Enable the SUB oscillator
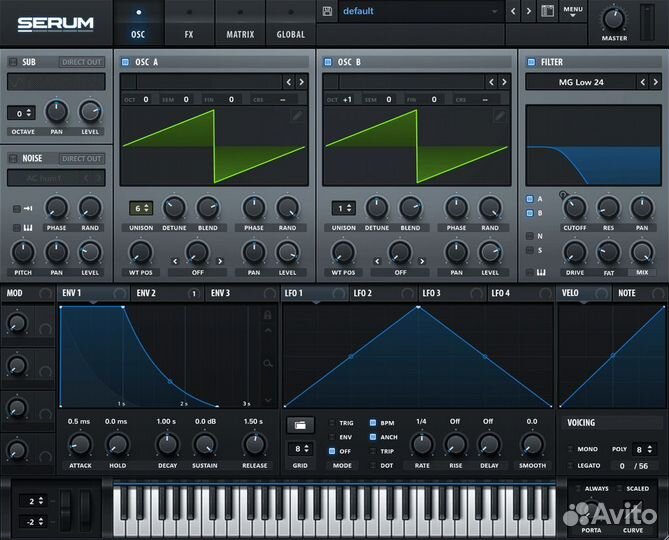 coord(13,62)
